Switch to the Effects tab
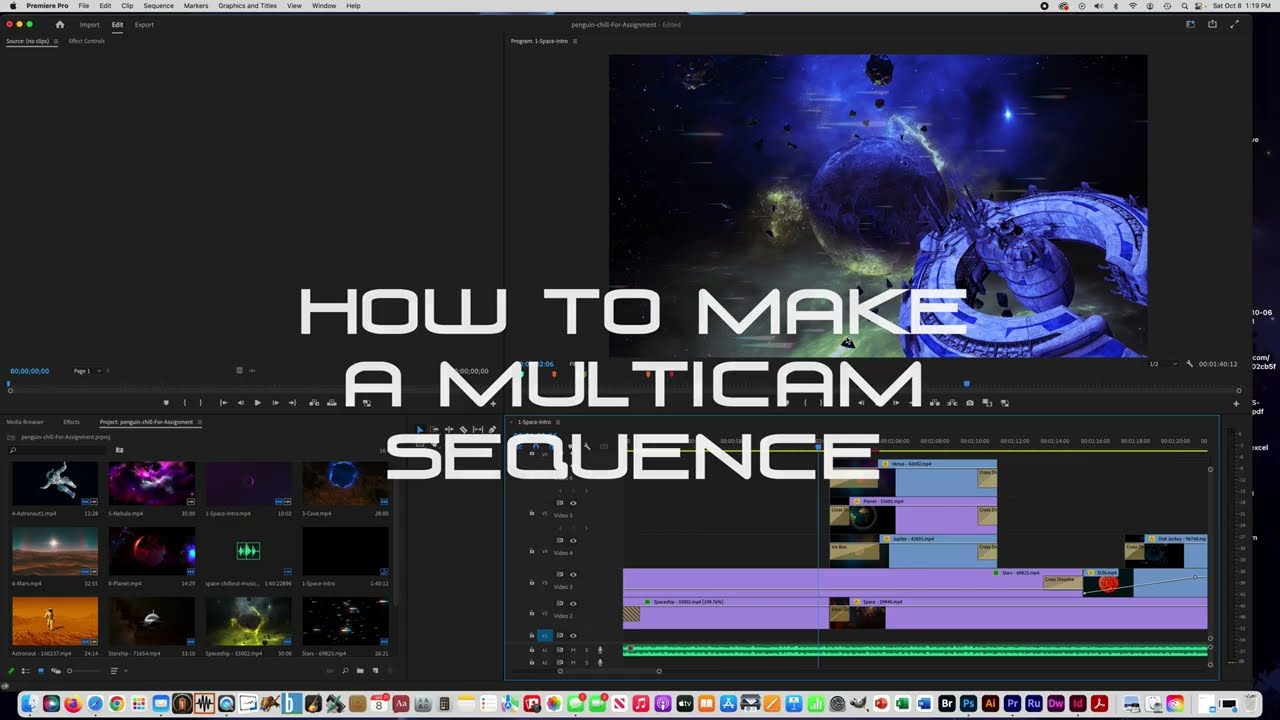The width and height of the screenshot is (1280, 720). click(71, 422)
